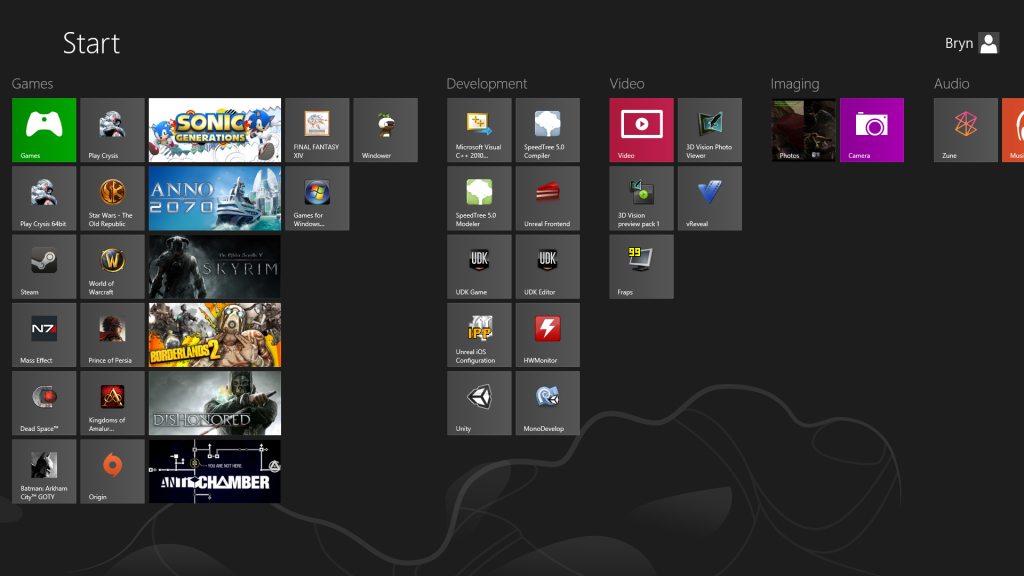The width and height of the screenshot is (1024, 576).
Task: Launch MonoDevelop
Action: click(547, 403)
